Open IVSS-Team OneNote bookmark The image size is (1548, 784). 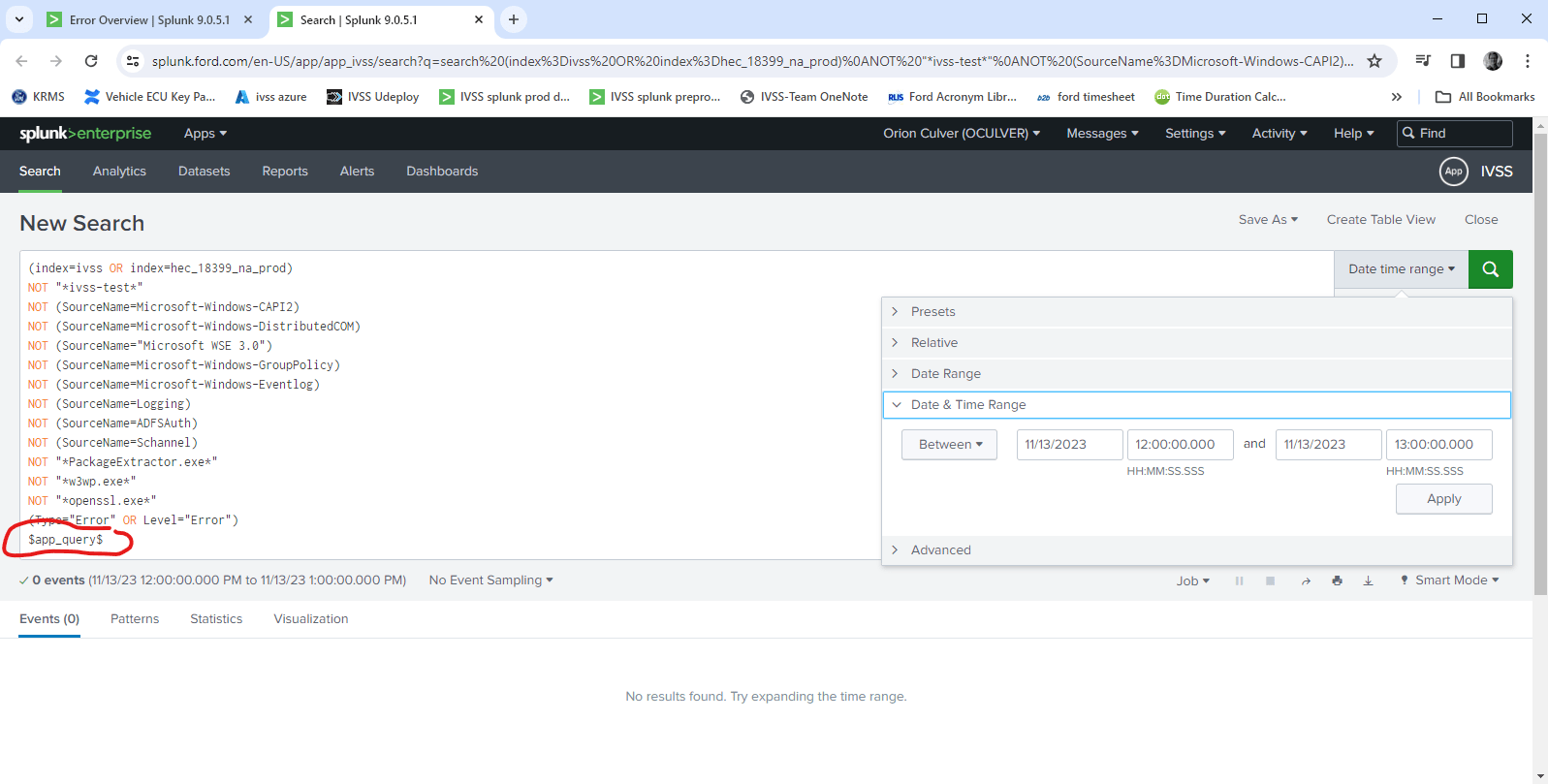pos(804,97)
